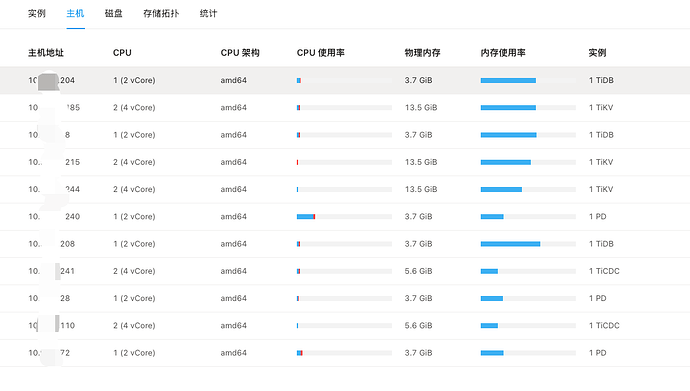This screenshot has height=391, width=690.
Task: Click the CPU 使用率 column header
Action: pos(321,53)
